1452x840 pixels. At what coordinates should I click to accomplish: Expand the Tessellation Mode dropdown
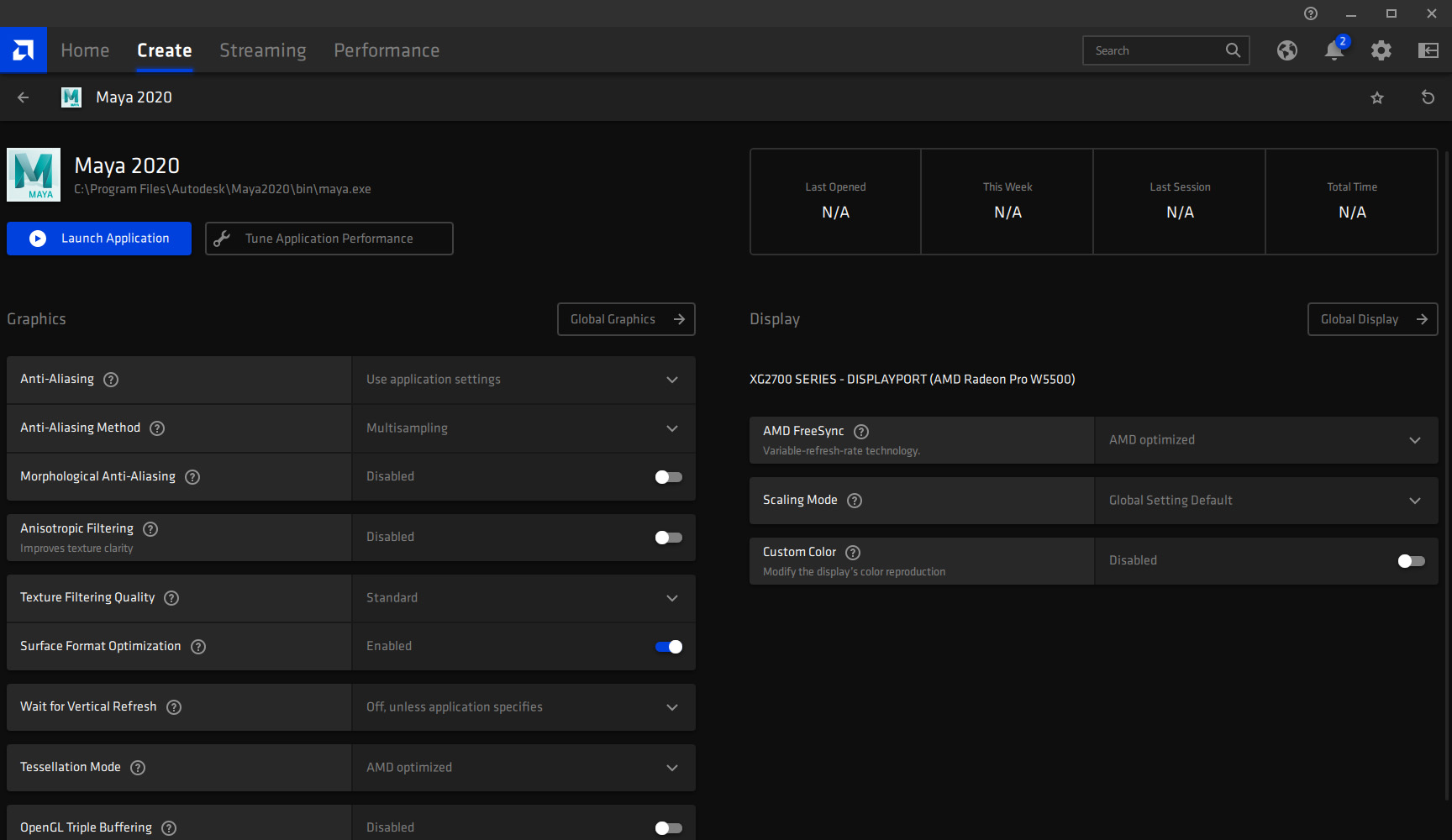pos(523,768)
